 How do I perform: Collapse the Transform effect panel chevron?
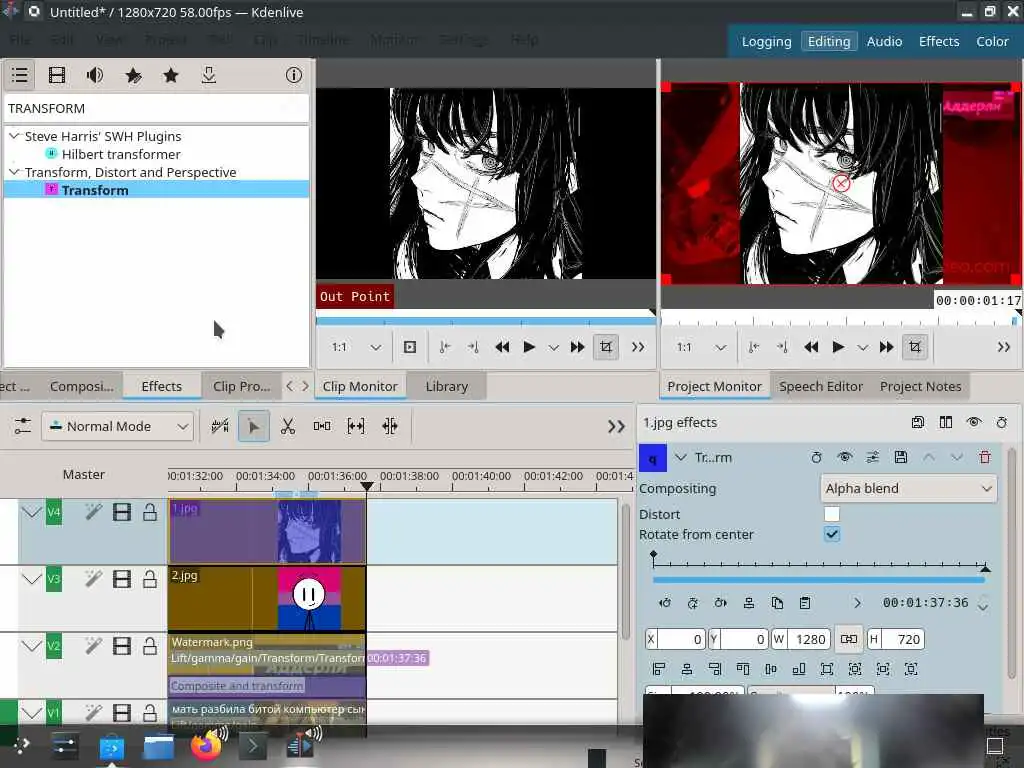680,457
